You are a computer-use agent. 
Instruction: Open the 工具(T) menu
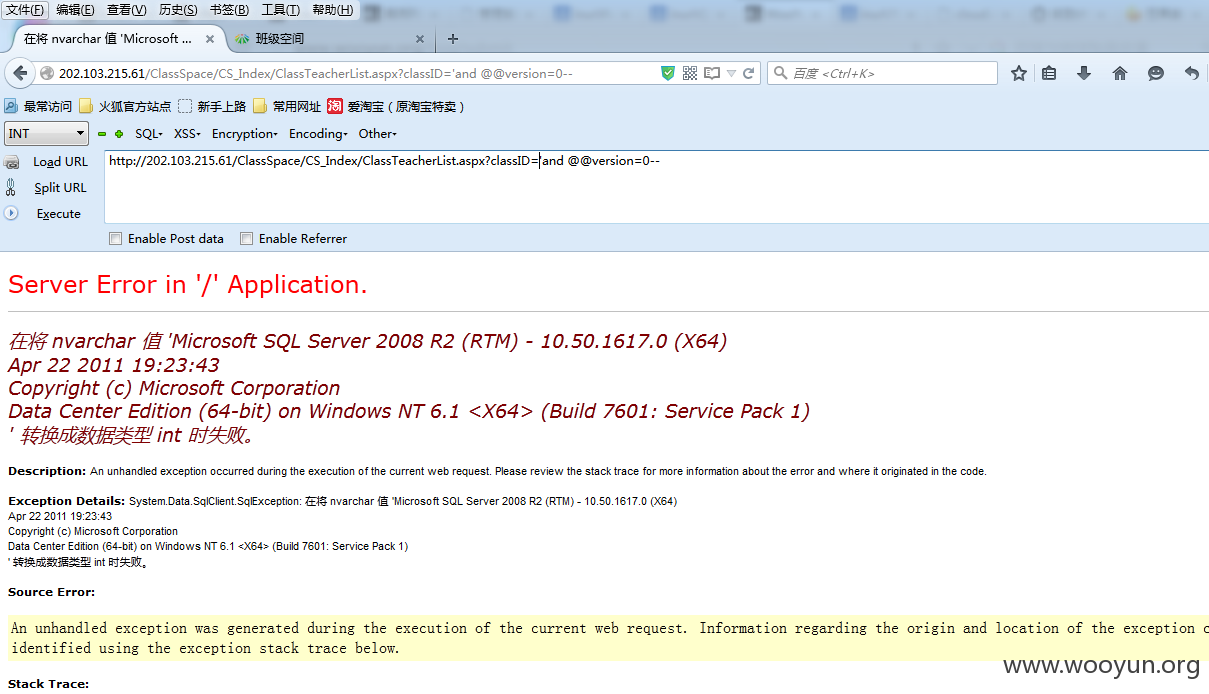[x=280, y=10]
